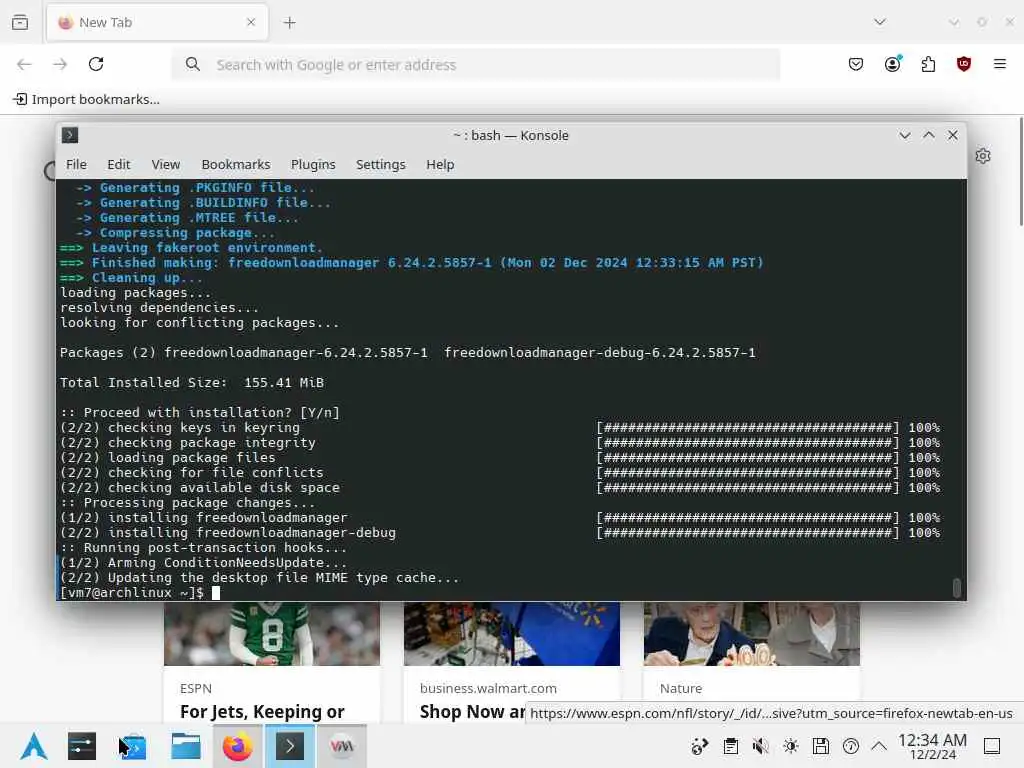This screenshot has height=768, width=1024.
Task: Launch Discover software center from taskbar
Action: coord(133,746)
